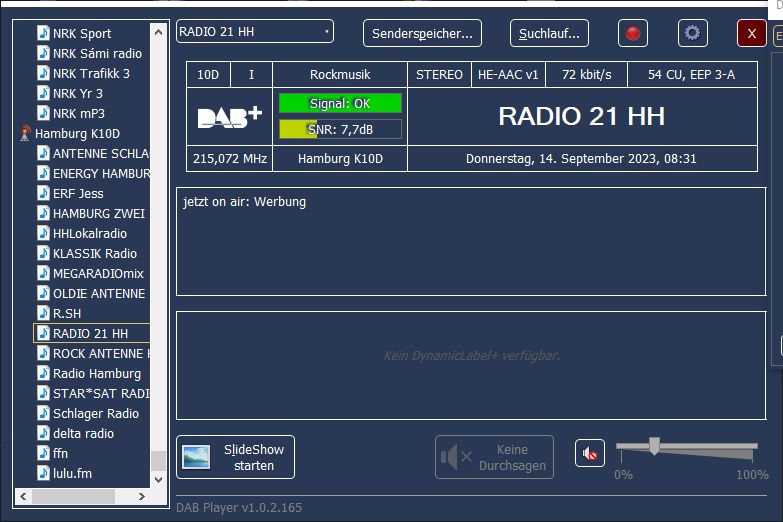Click the station list horizontal scrollbar thumb
The image size is (783, 522).
click(73, 496)
